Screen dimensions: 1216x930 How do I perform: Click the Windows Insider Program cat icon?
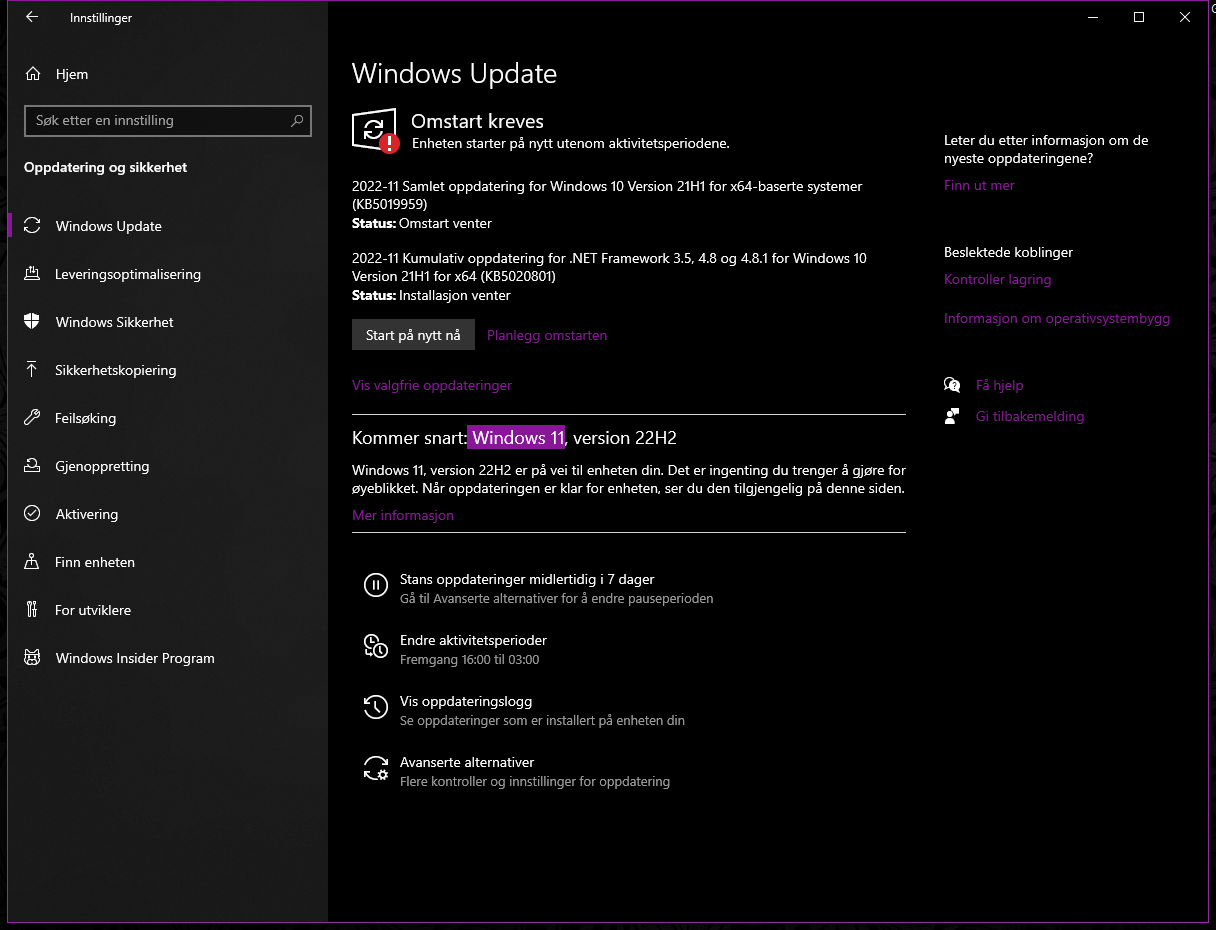32,657
